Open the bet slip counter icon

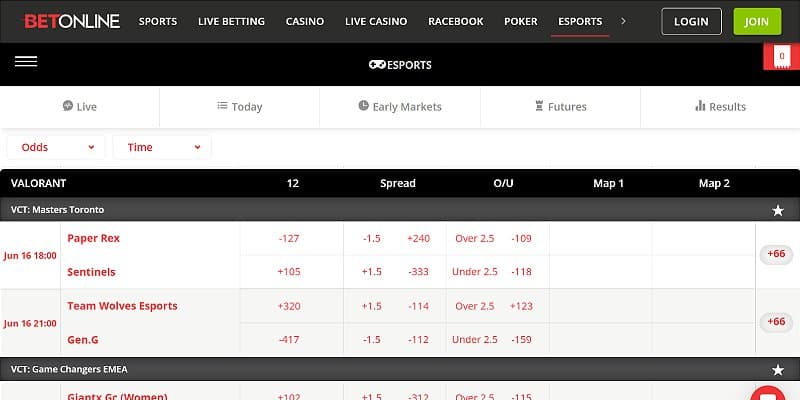(x=781, y=57)
